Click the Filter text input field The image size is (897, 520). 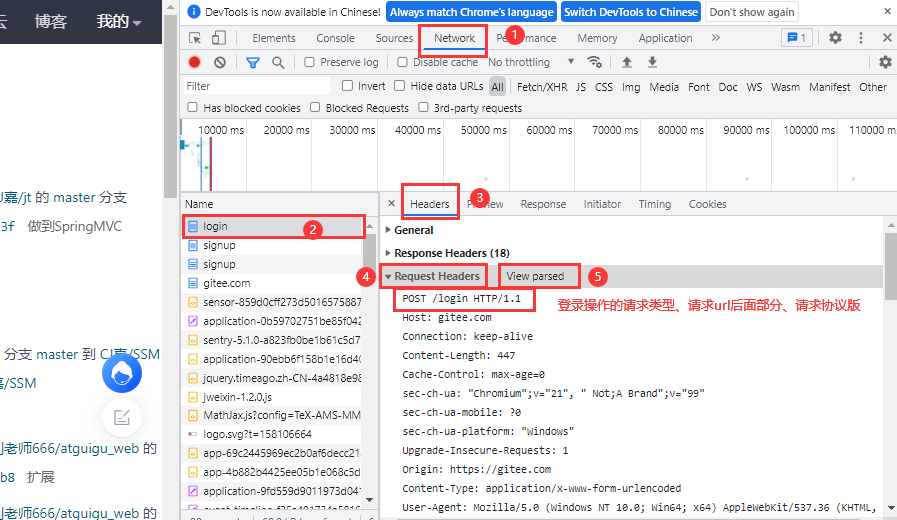(x=256, y=86)
